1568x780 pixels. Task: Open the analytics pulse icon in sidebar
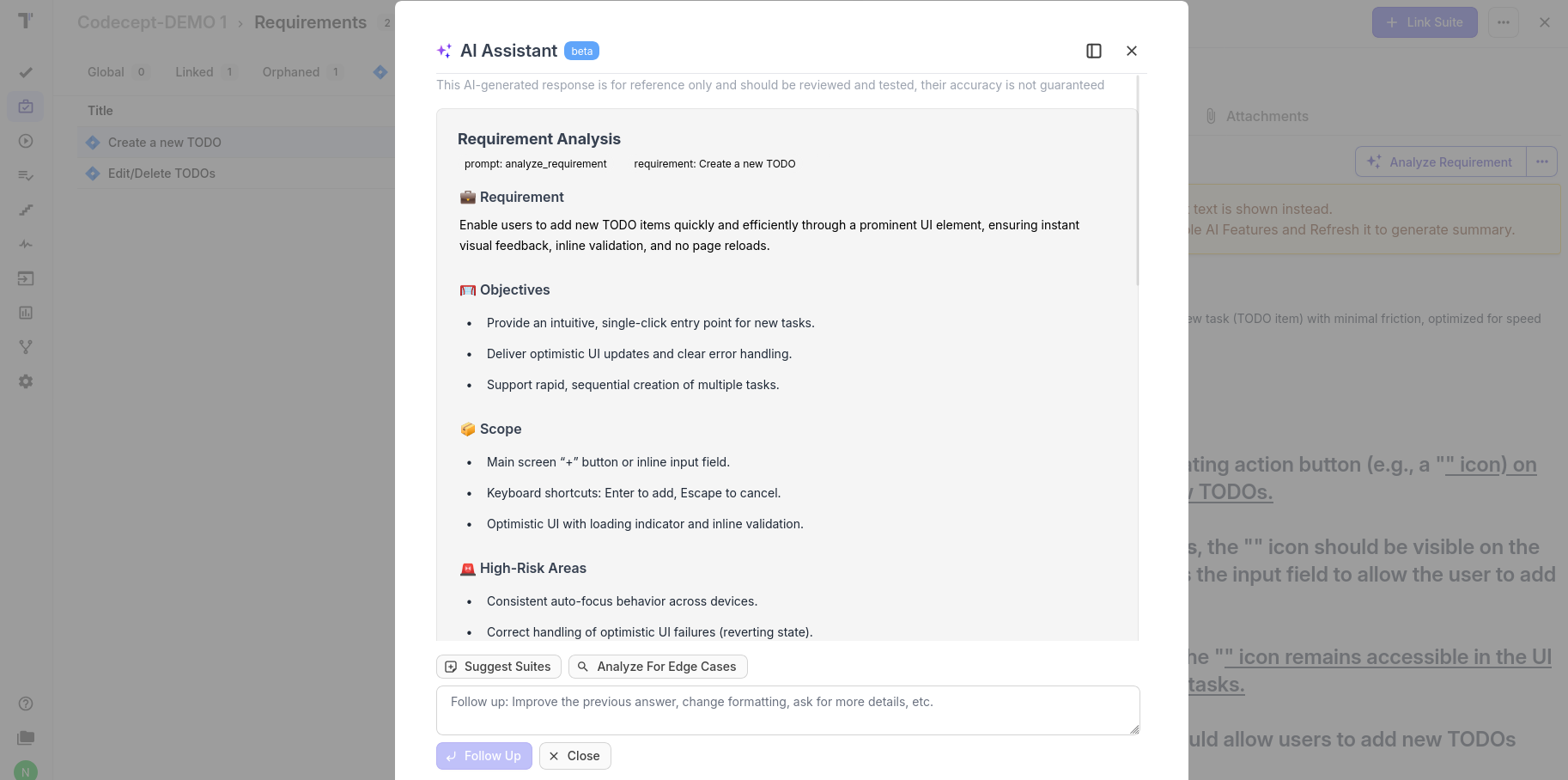26,244
